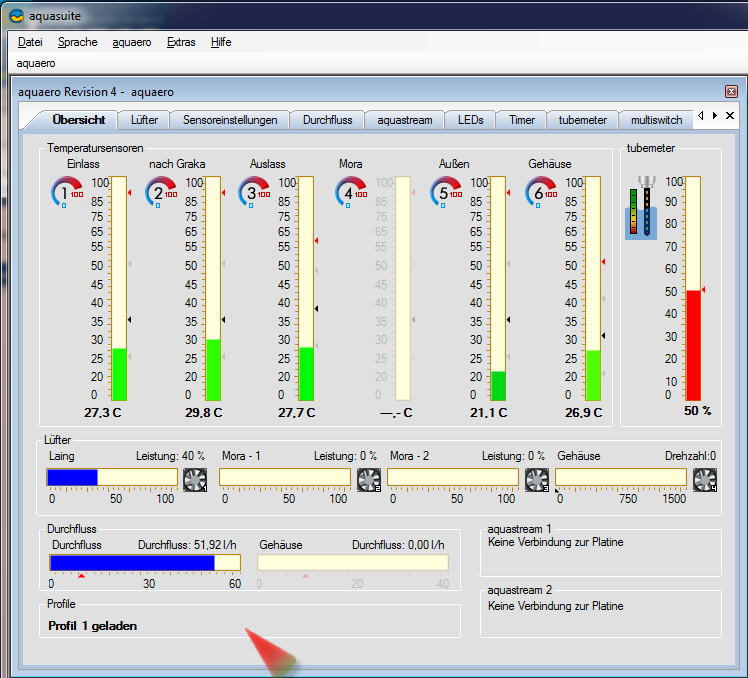
Task: Click the Durchfluss 51,92 l/h flow bar
Action: pyautogui.click(x=145, y=563)
